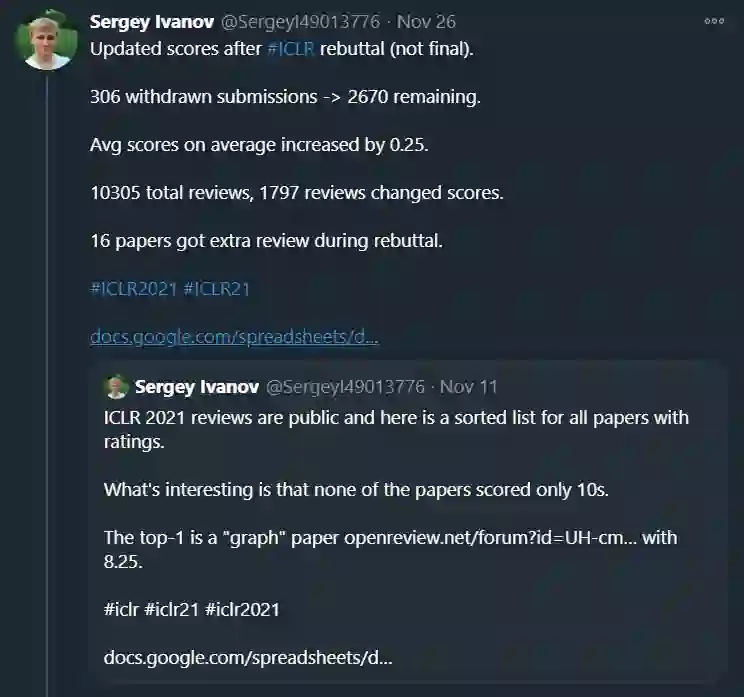The height and width of the screenshot is (697, 744).
Task: Click the small avatar in the quoted tweet
Action: tap(116, 387)
